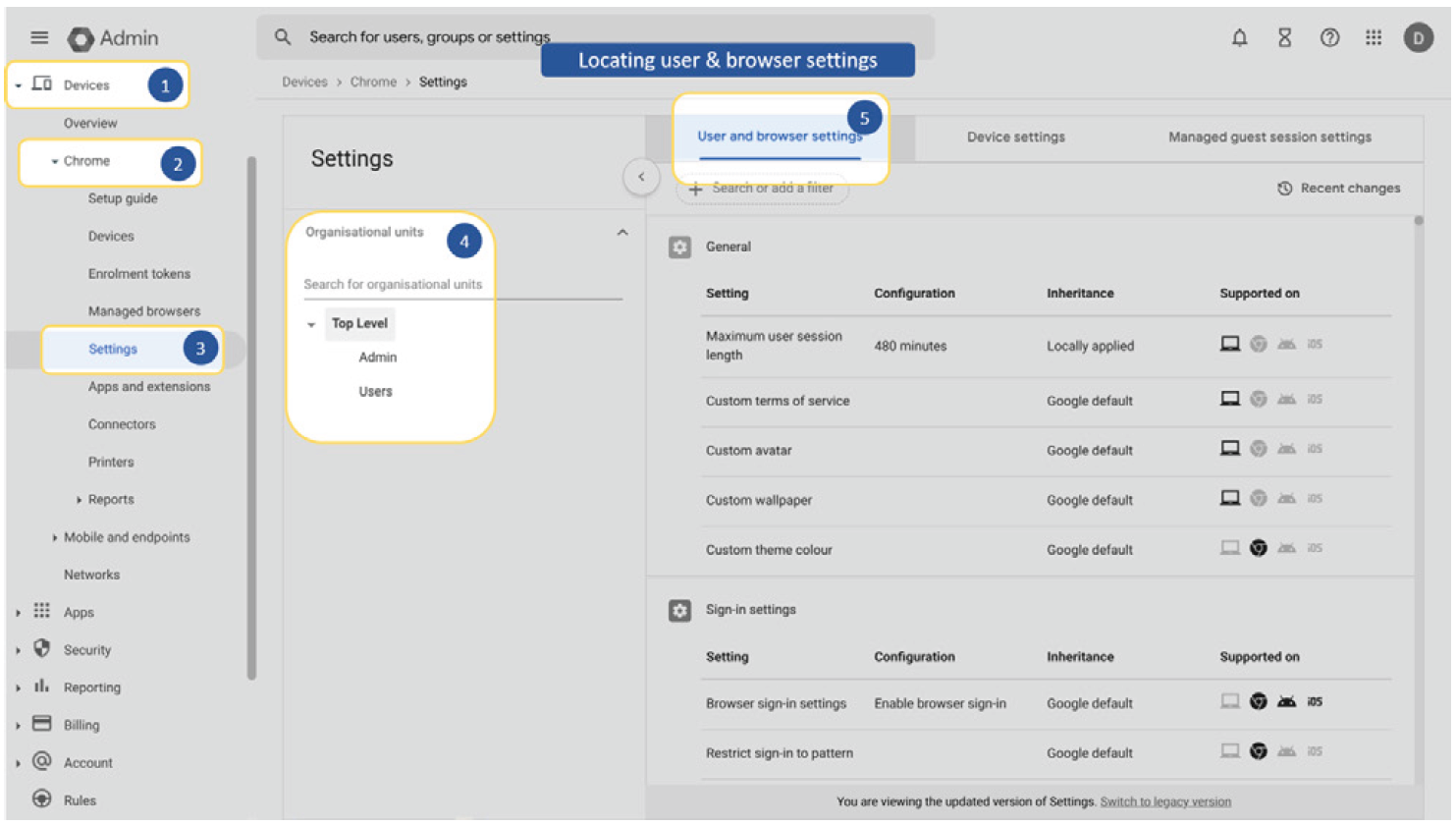Viewport: 1456px width, 826px height.
Task: Click Switch to legacy version link
Action: tap(1165, 801)
